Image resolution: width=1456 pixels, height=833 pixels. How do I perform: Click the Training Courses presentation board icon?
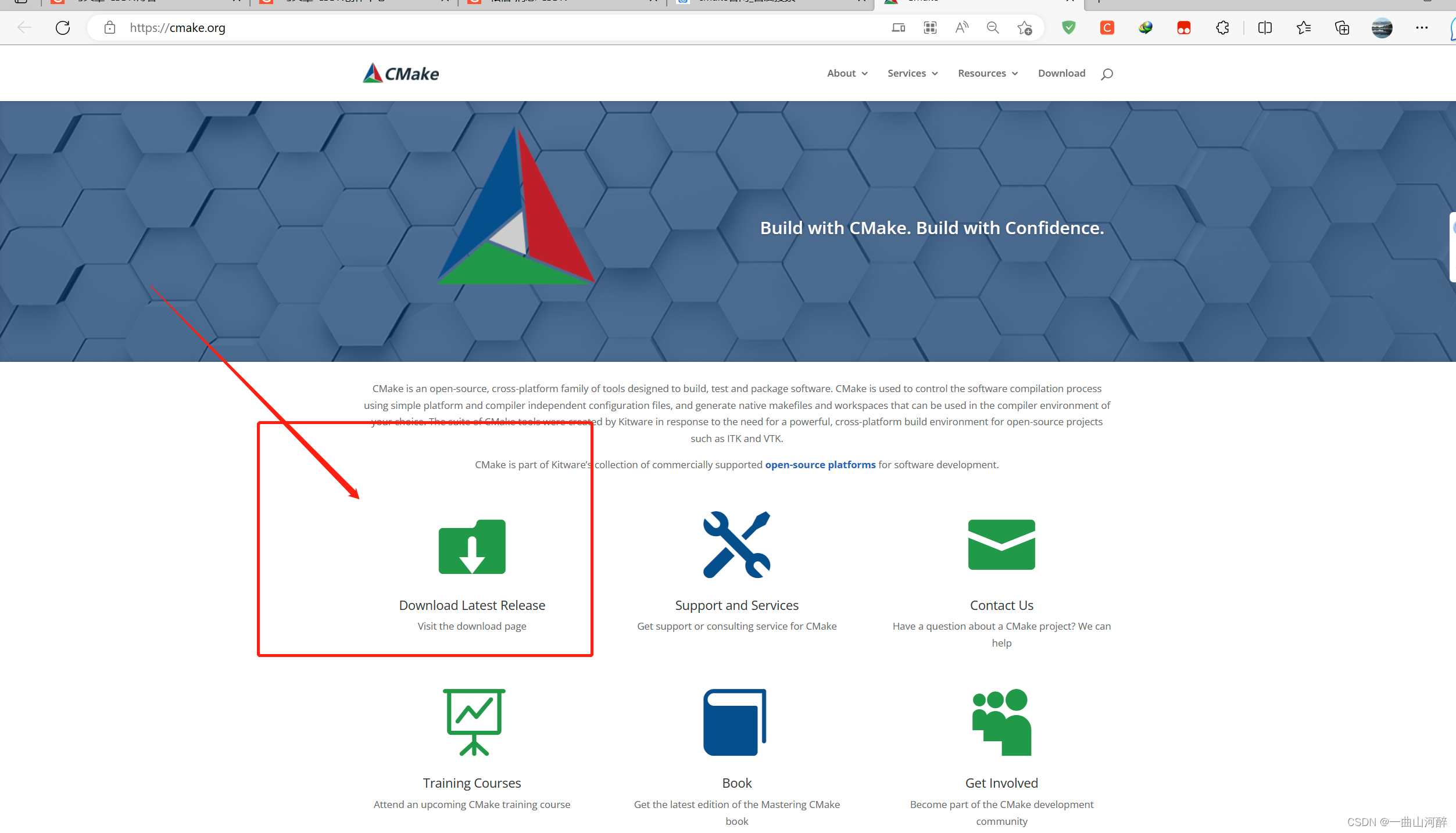click(x=473, y=721)
